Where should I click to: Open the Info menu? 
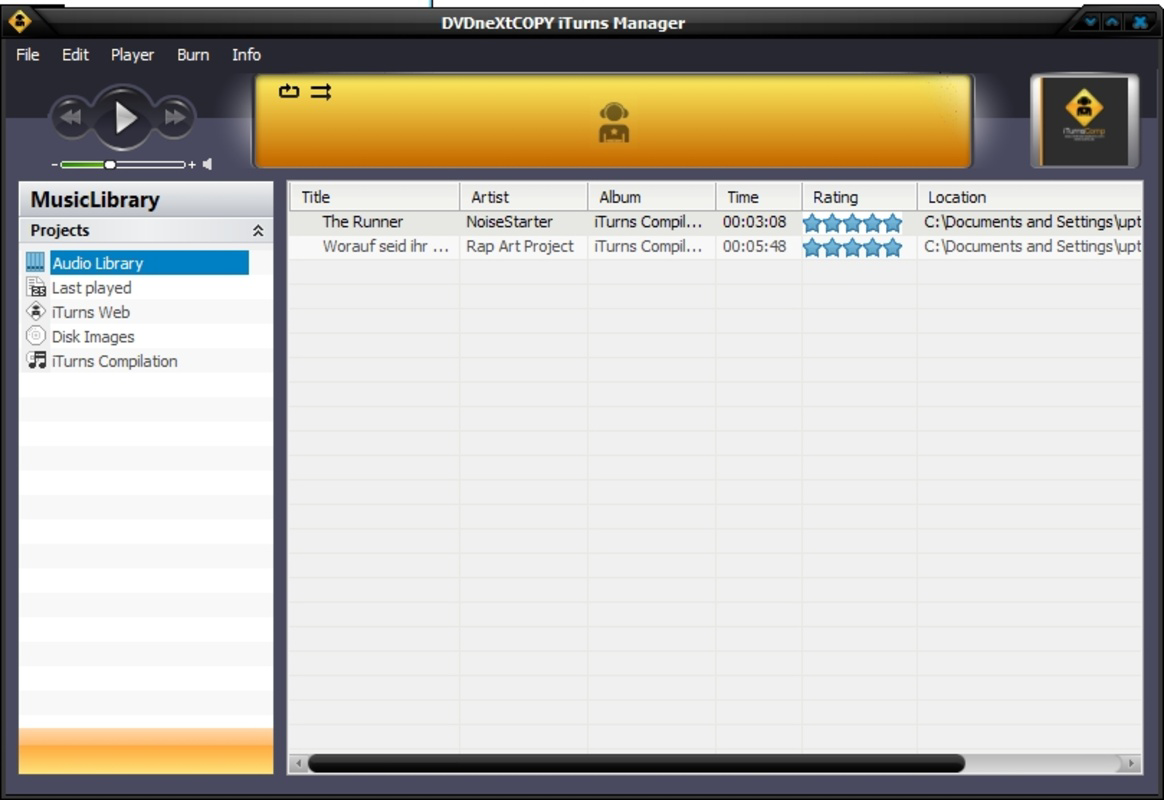(x=246, y=55)
